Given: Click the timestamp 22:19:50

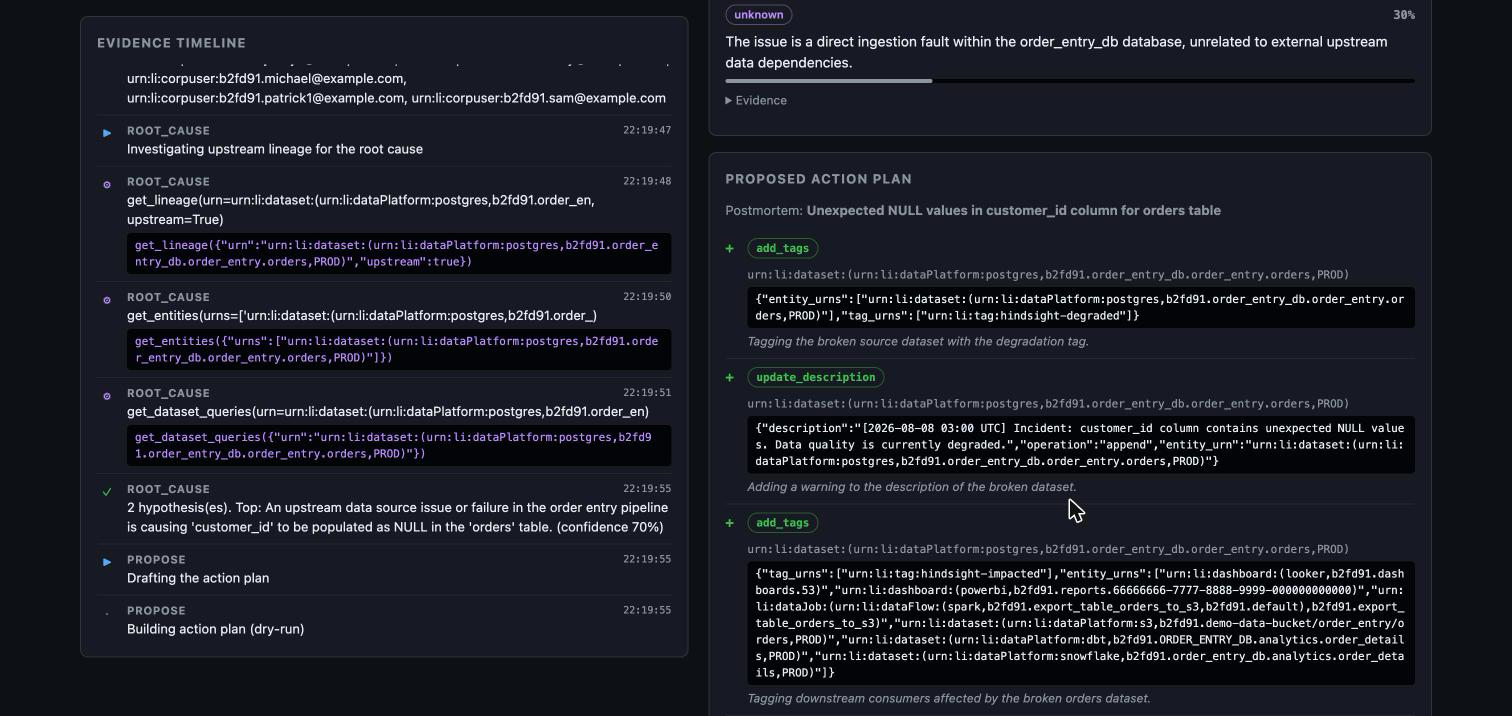Looking at the screenshot, I should (647, 297).
